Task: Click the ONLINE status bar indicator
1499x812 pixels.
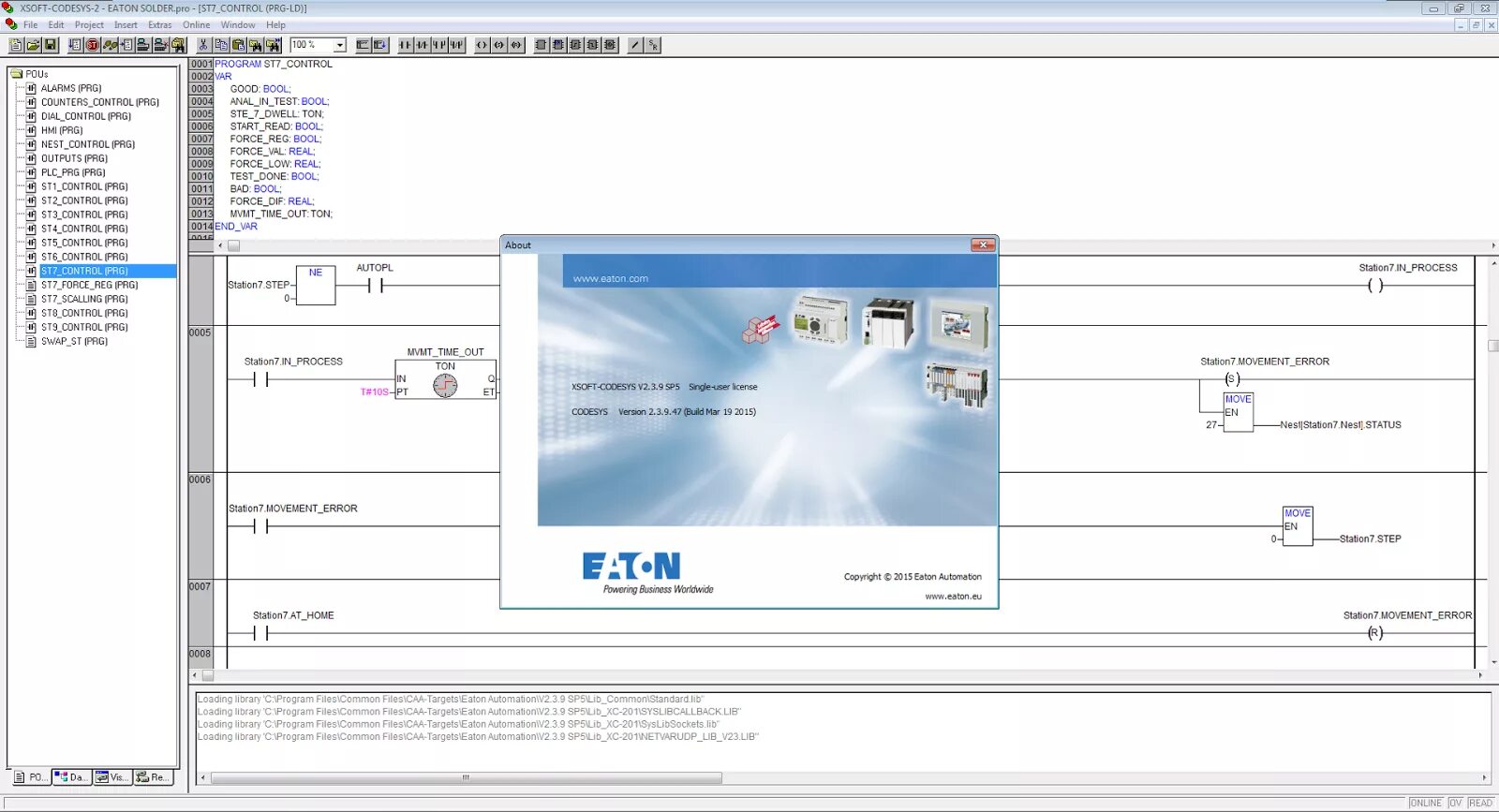Action: (x=1426, y=803)
